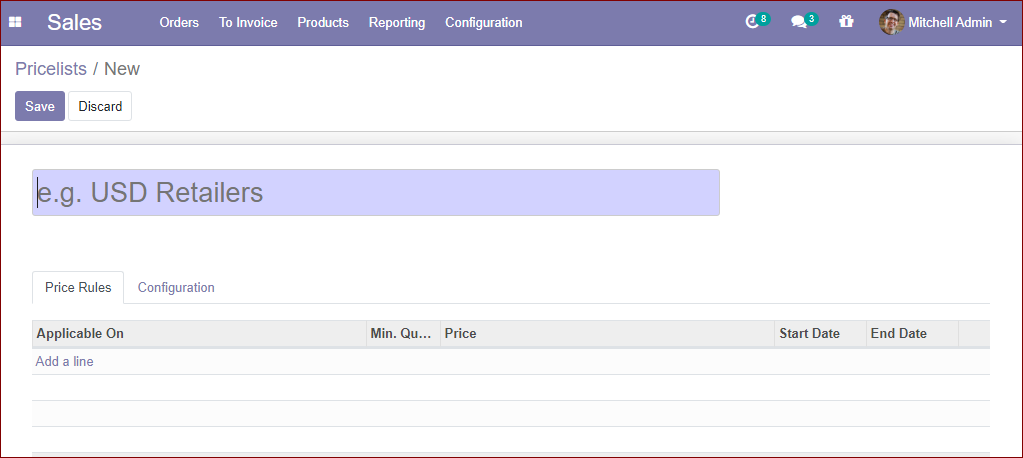The width and height of the screenshot is (1023, 458).
Task: Open the Products menu
Action: [323, 22]
